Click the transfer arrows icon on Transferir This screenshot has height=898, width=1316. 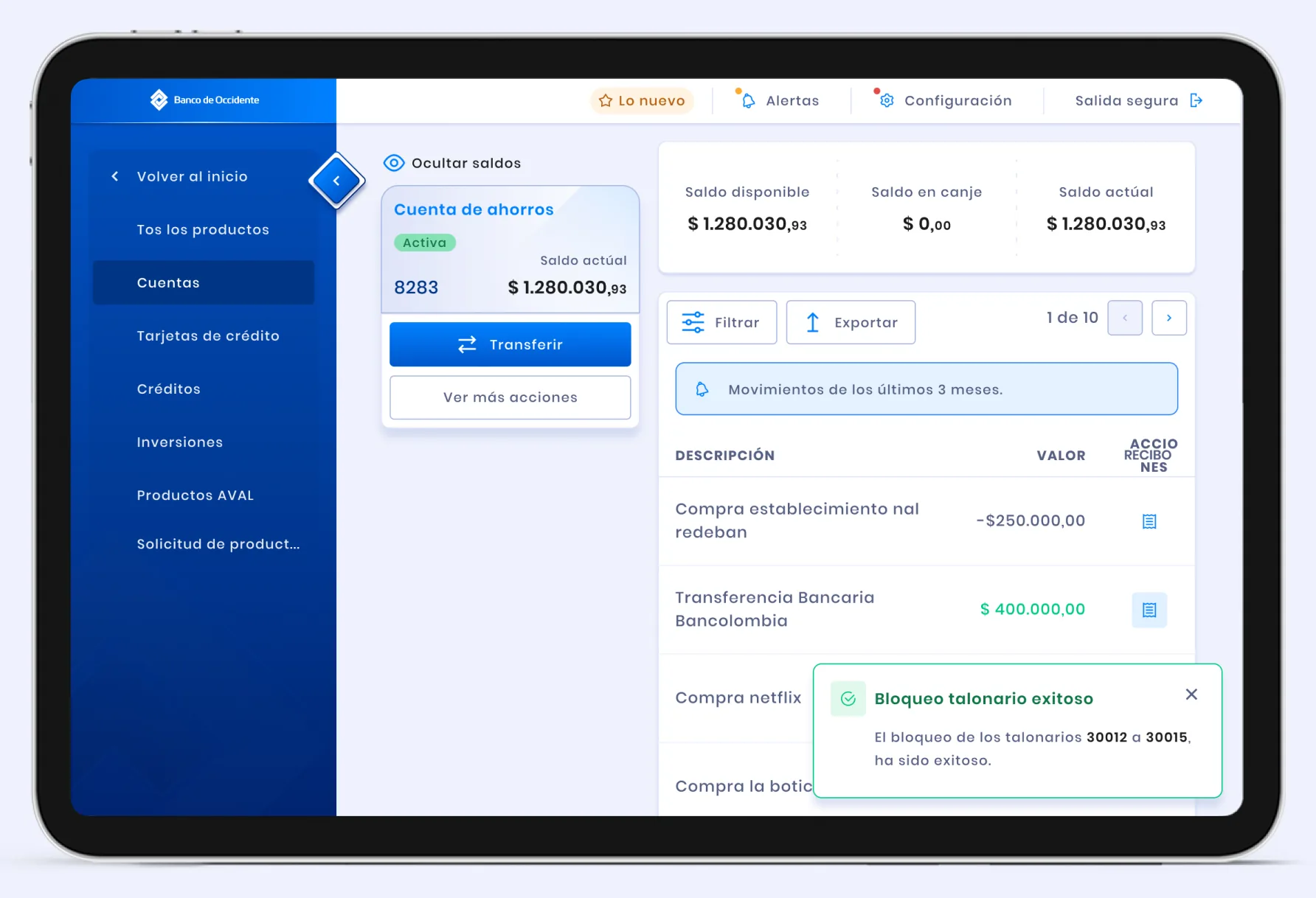468,344
